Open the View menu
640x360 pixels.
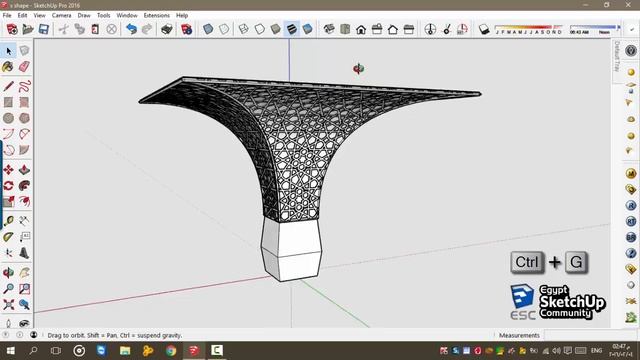coord(40,15)
